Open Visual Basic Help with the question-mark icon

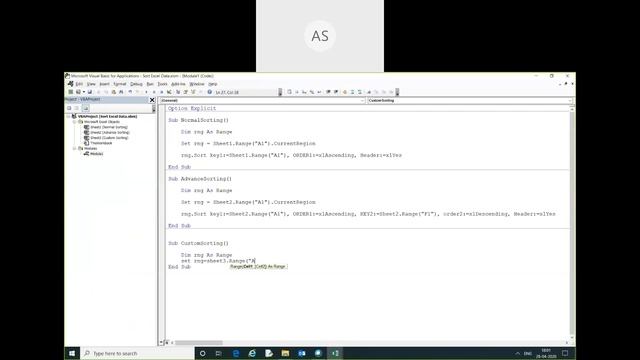point(209,92)
